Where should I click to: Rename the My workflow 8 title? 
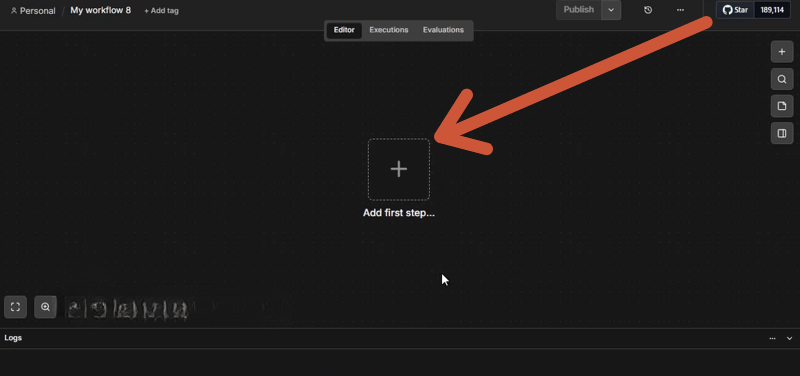(x=101, y=10)
